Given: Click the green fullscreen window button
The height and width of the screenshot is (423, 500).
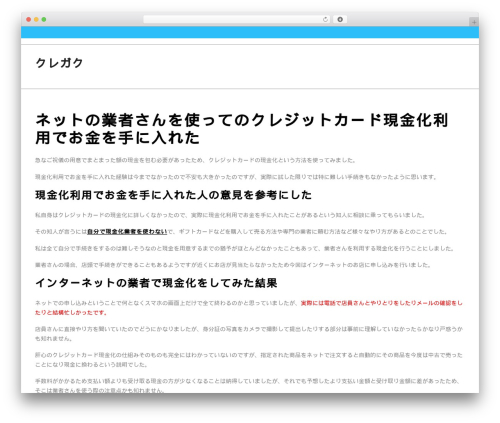Looking at the screenshot, I should coord(44,20).
